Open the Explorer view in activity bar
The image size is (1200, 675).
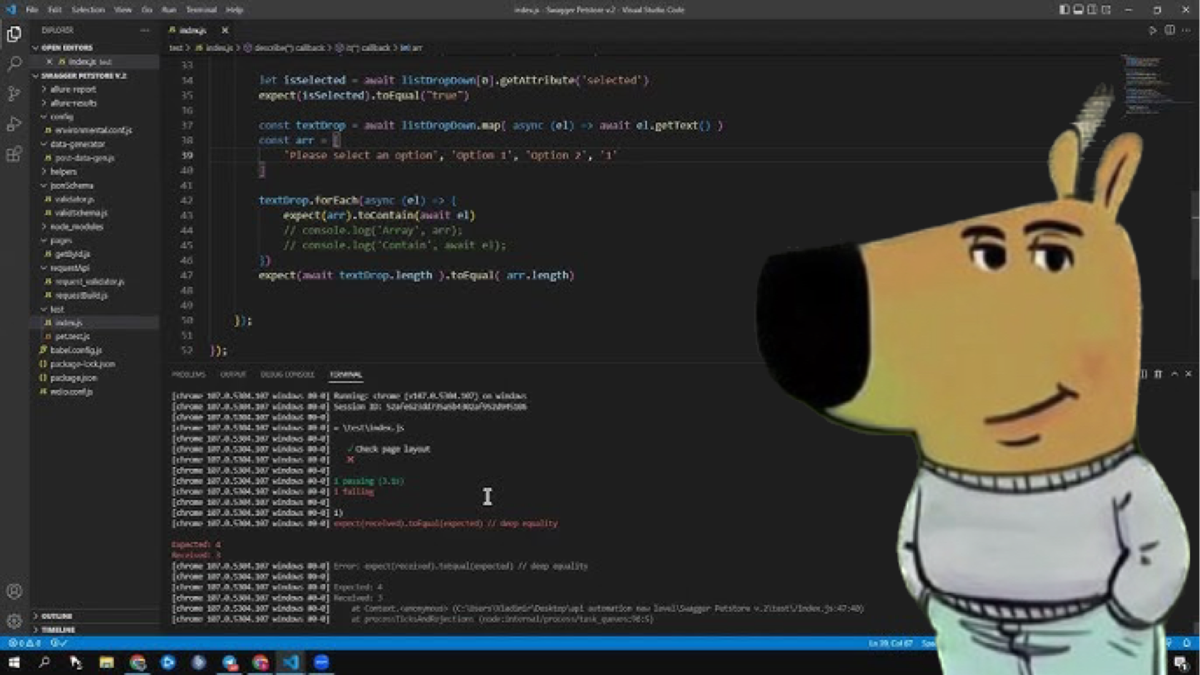pyautogui.click(x=14, y=34)
